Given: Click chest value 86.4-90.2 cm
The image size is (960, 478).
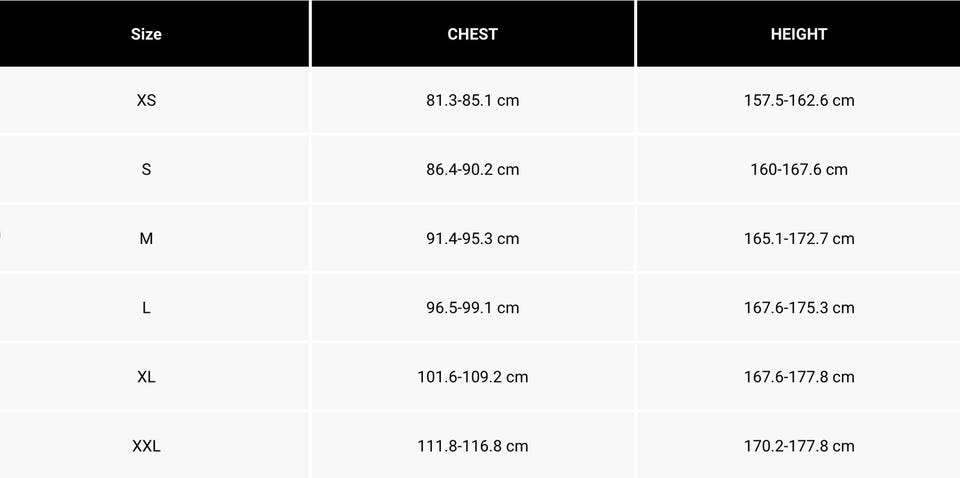Looking at the screenshot, I should [x=472, y=169].
